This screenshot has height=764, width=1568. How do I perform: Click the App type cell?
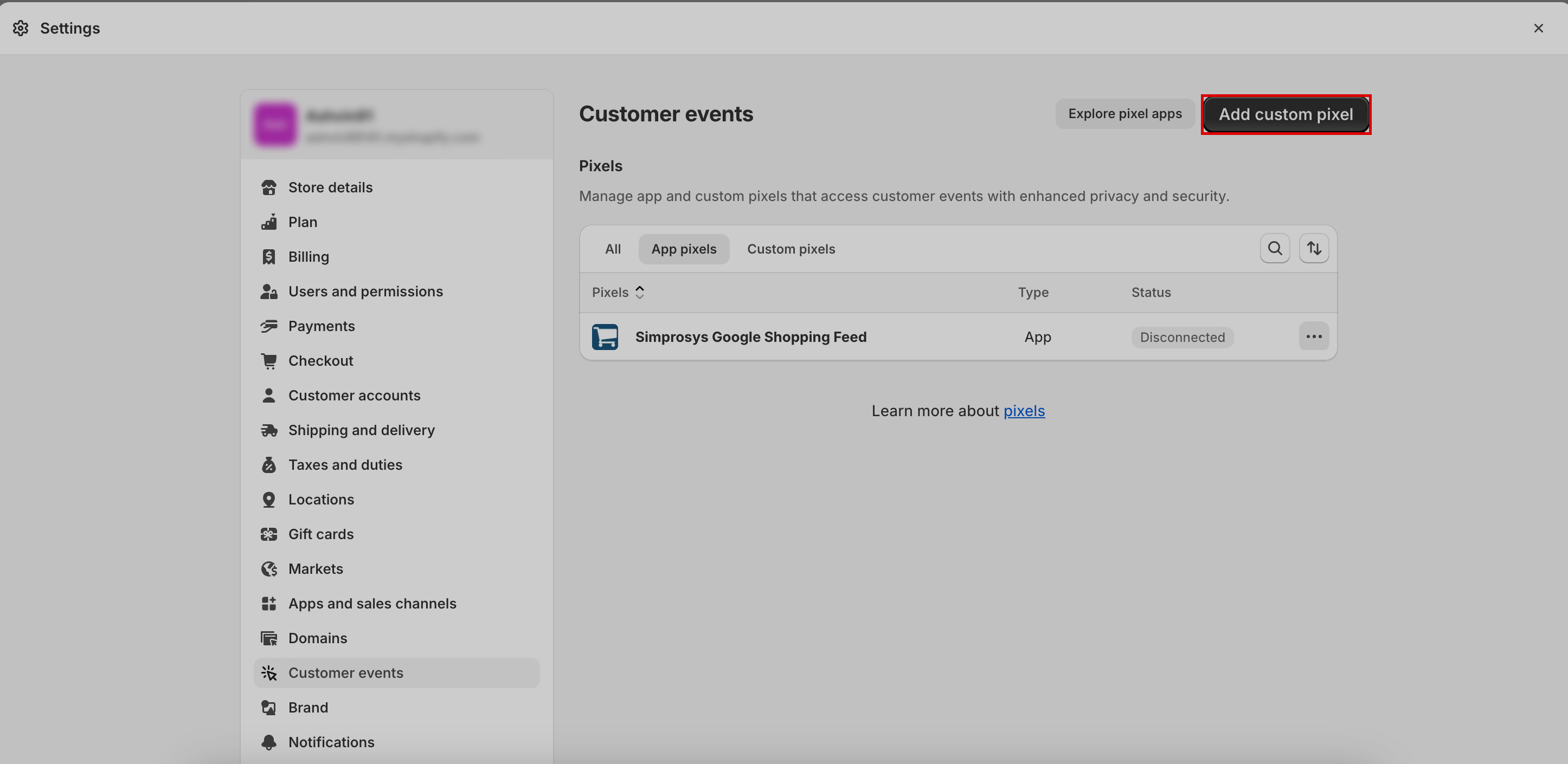pyautogui.click(x=1037, y=337)
